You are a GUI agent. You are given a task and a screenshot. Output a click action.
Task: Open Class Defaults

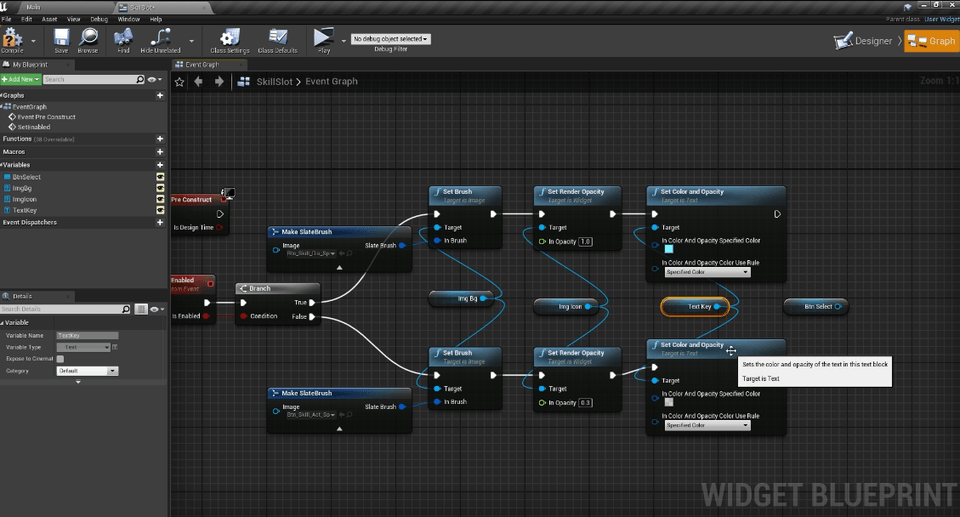click(278, 38)
